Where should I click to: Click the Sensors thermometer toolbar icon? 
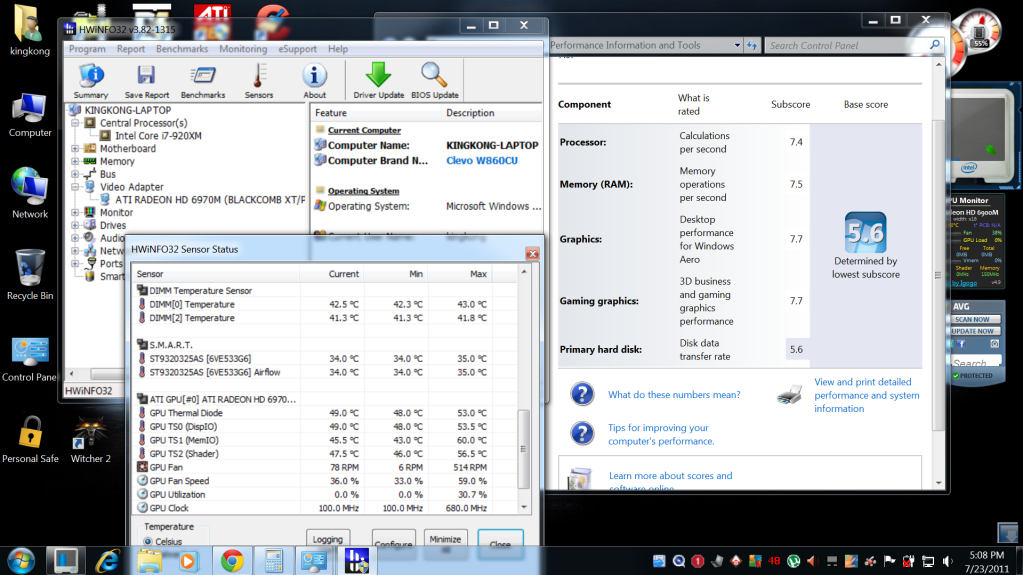click(258, 81)
